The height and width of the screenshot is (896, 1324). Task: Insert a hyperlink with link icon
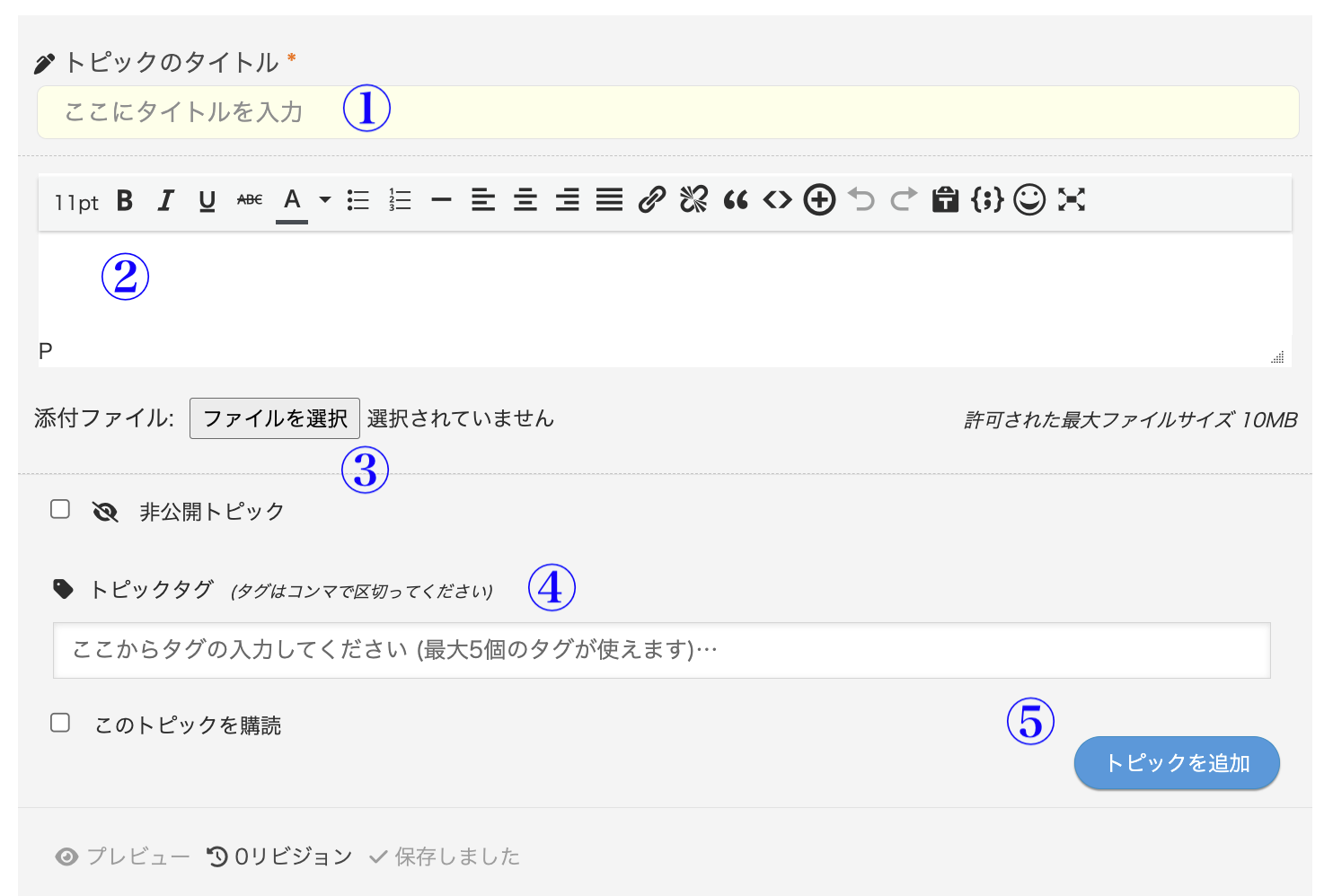tap(651, 200)
